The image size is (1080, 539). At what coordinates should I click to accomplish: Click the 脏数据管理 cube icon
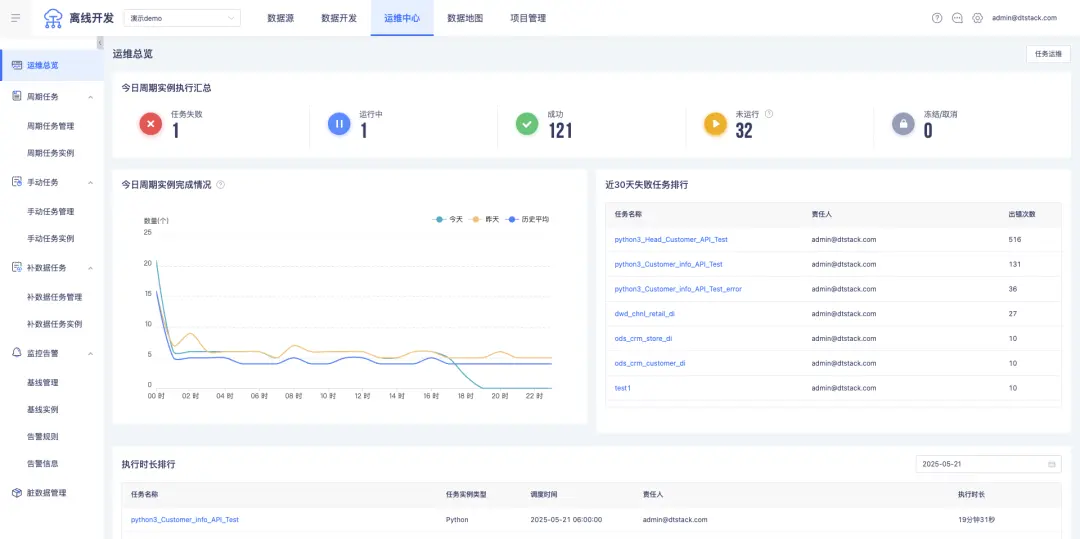pos(17,493)
